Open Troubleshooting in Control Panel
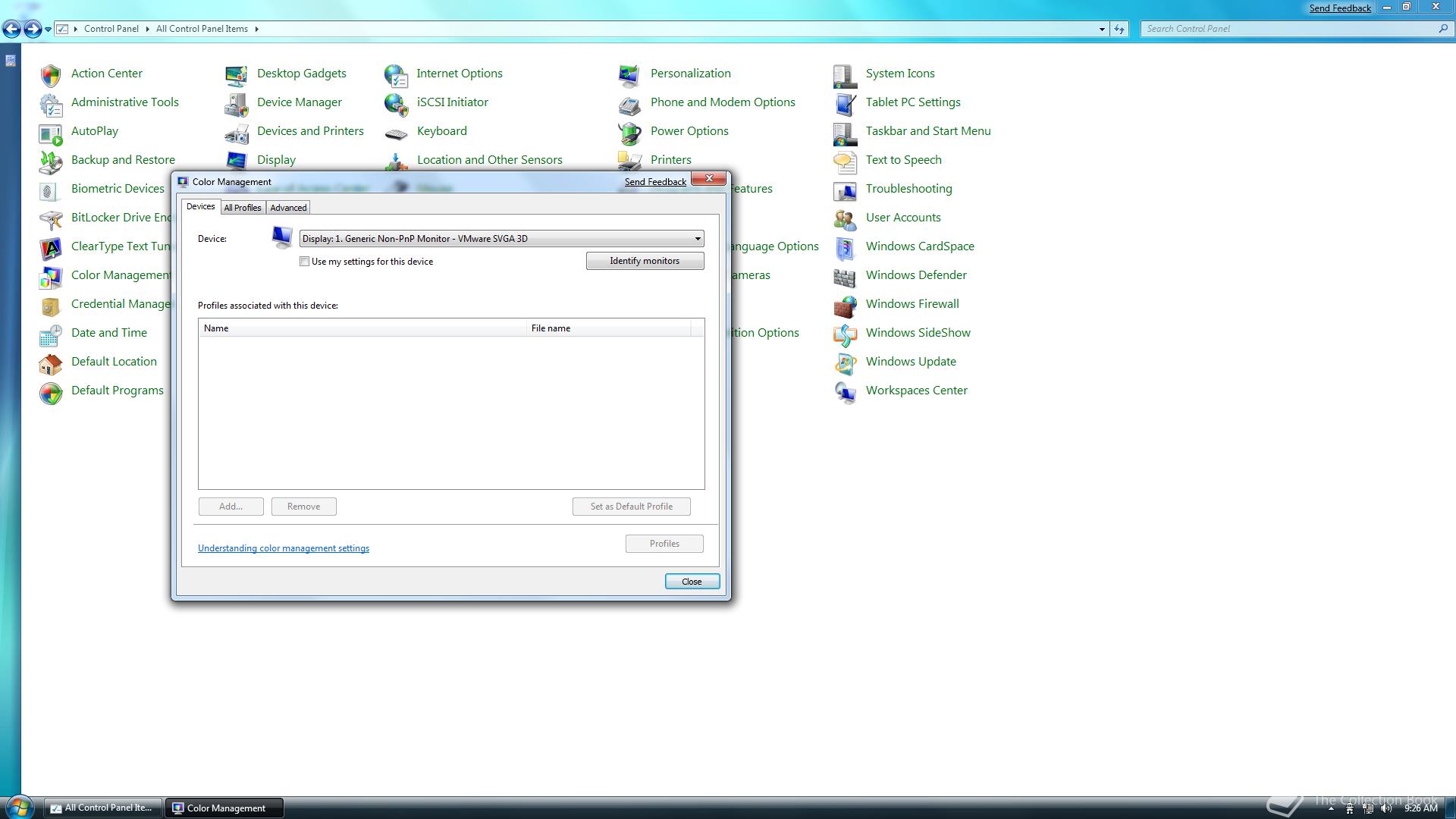Screen dimensions: 1456x819 coord(908,189)
